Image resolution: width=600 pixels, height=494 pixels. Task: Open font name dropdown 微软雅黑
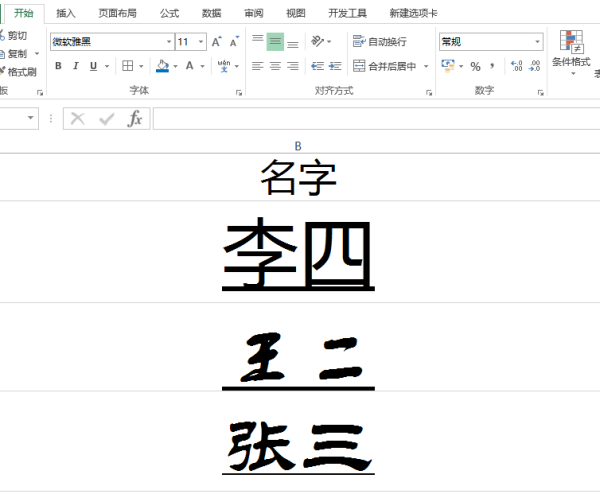169,41
